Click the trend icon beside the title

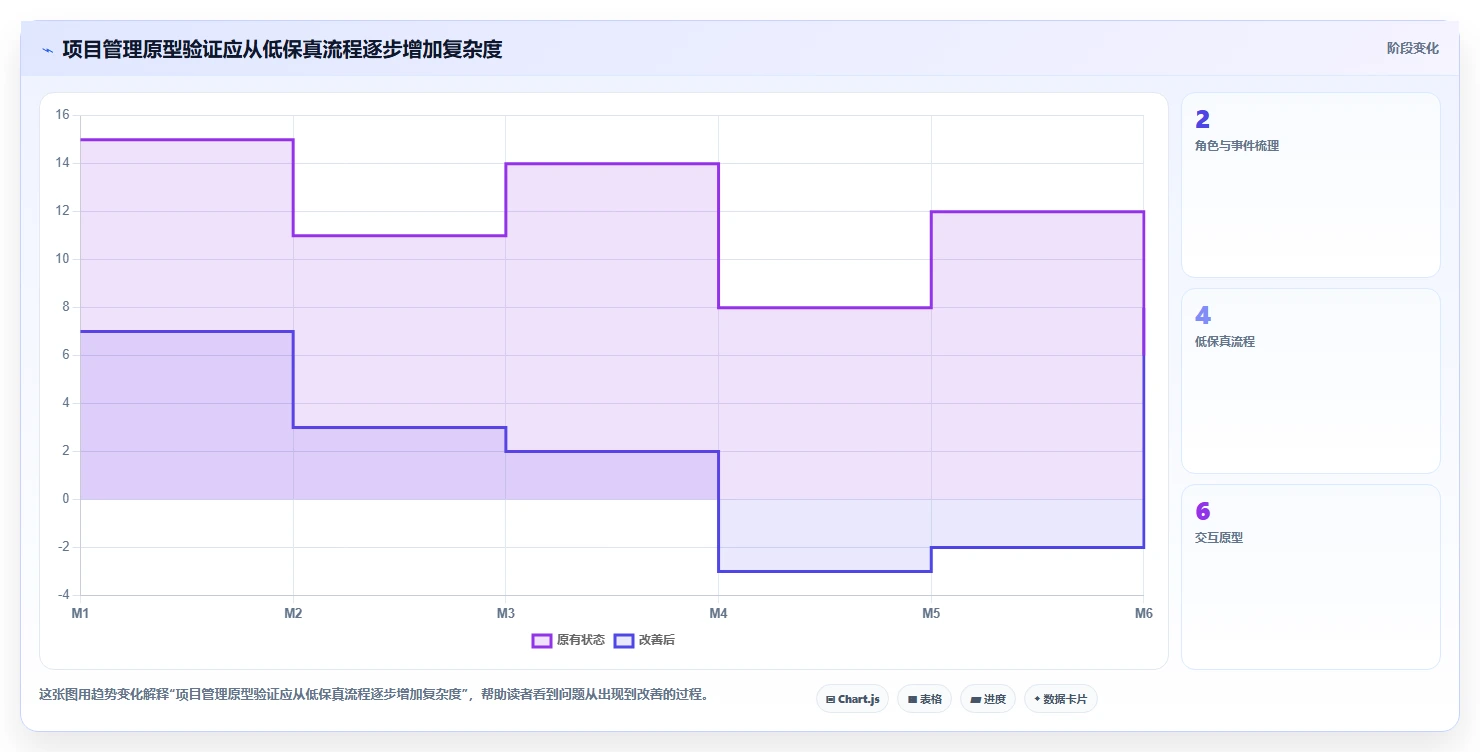(x=47, y=49)
